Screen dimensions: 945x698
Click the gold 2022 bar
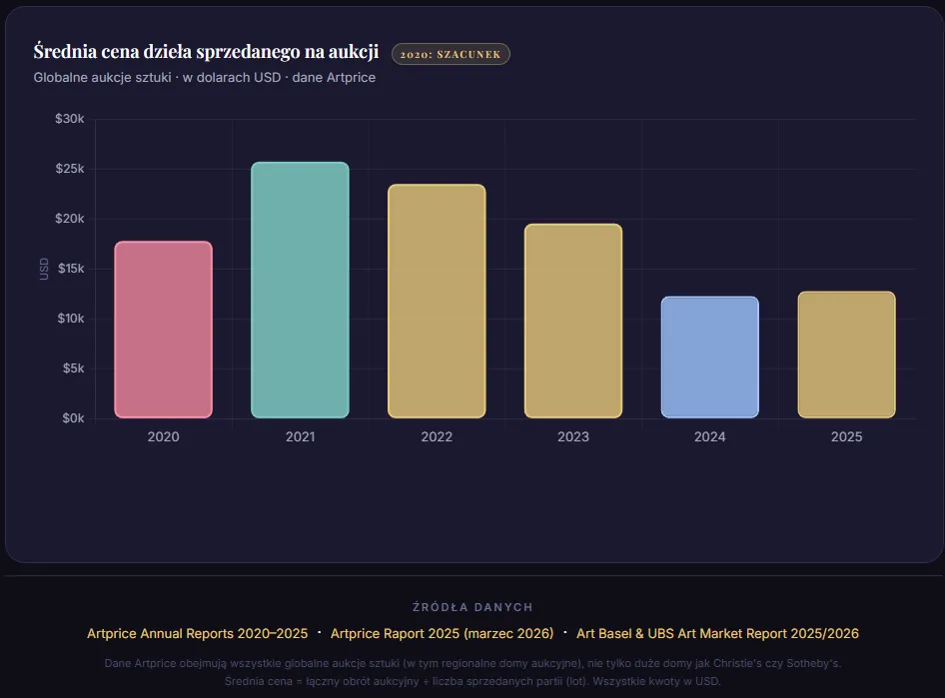coord(437,301)
